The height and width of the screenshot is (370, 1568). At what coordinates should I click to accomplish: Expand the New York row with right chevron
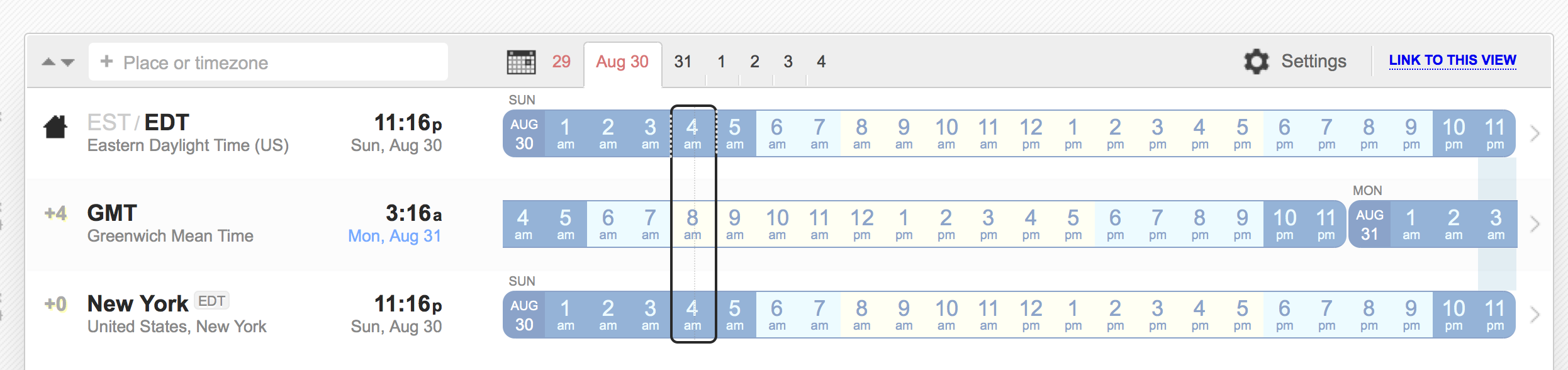click(x=1535, y=315)
